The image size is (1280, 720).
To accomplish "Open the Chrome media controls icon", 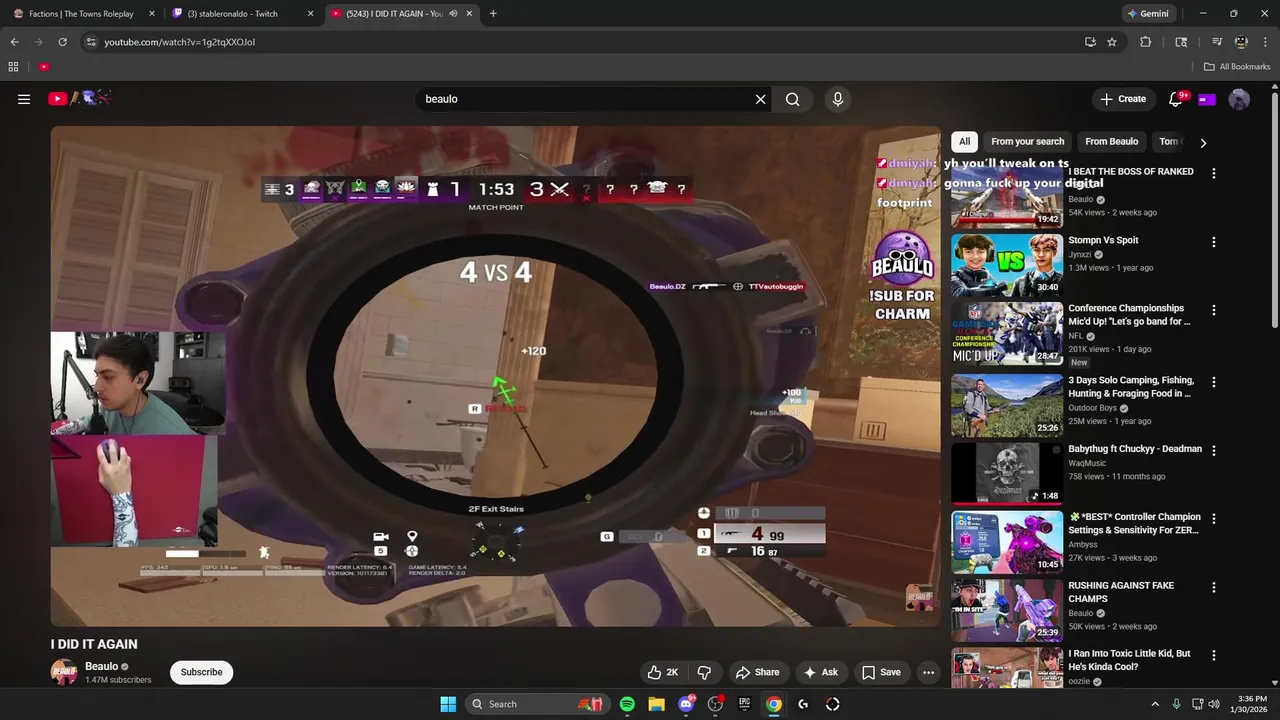I will coord(1217,42).
